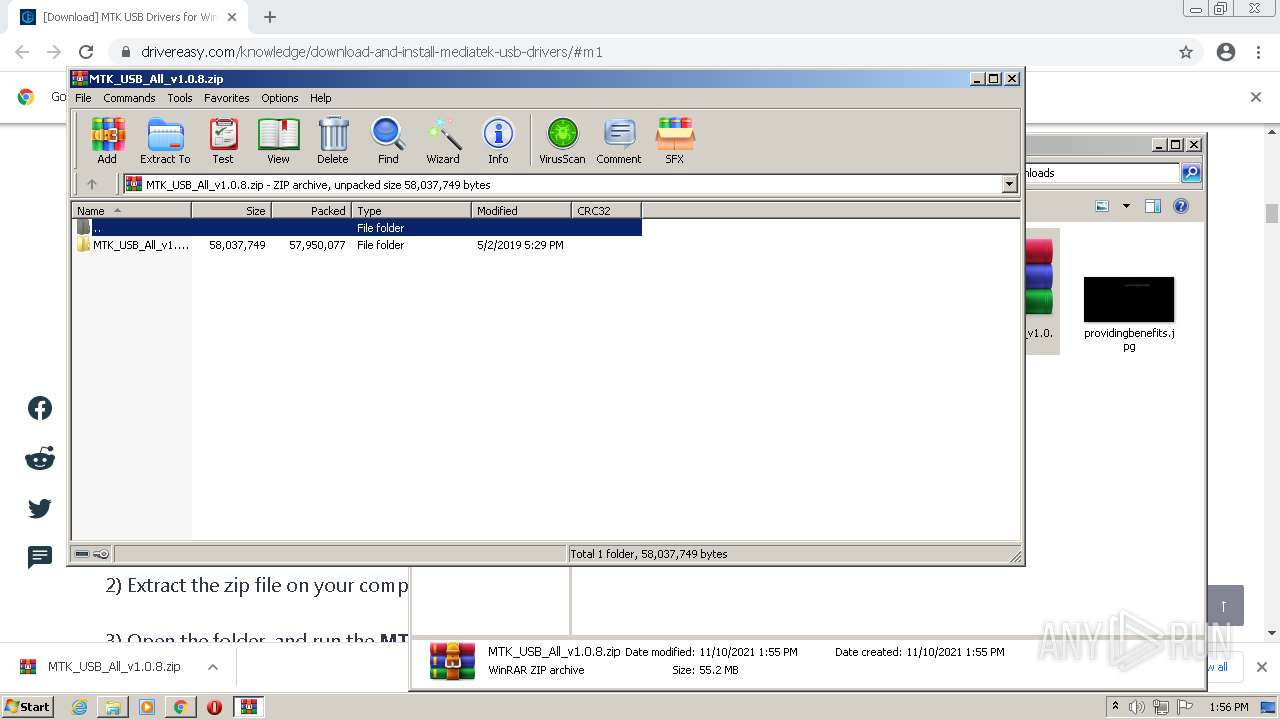
Task: Open the Windows Start menu
Action: coord(27,706)
